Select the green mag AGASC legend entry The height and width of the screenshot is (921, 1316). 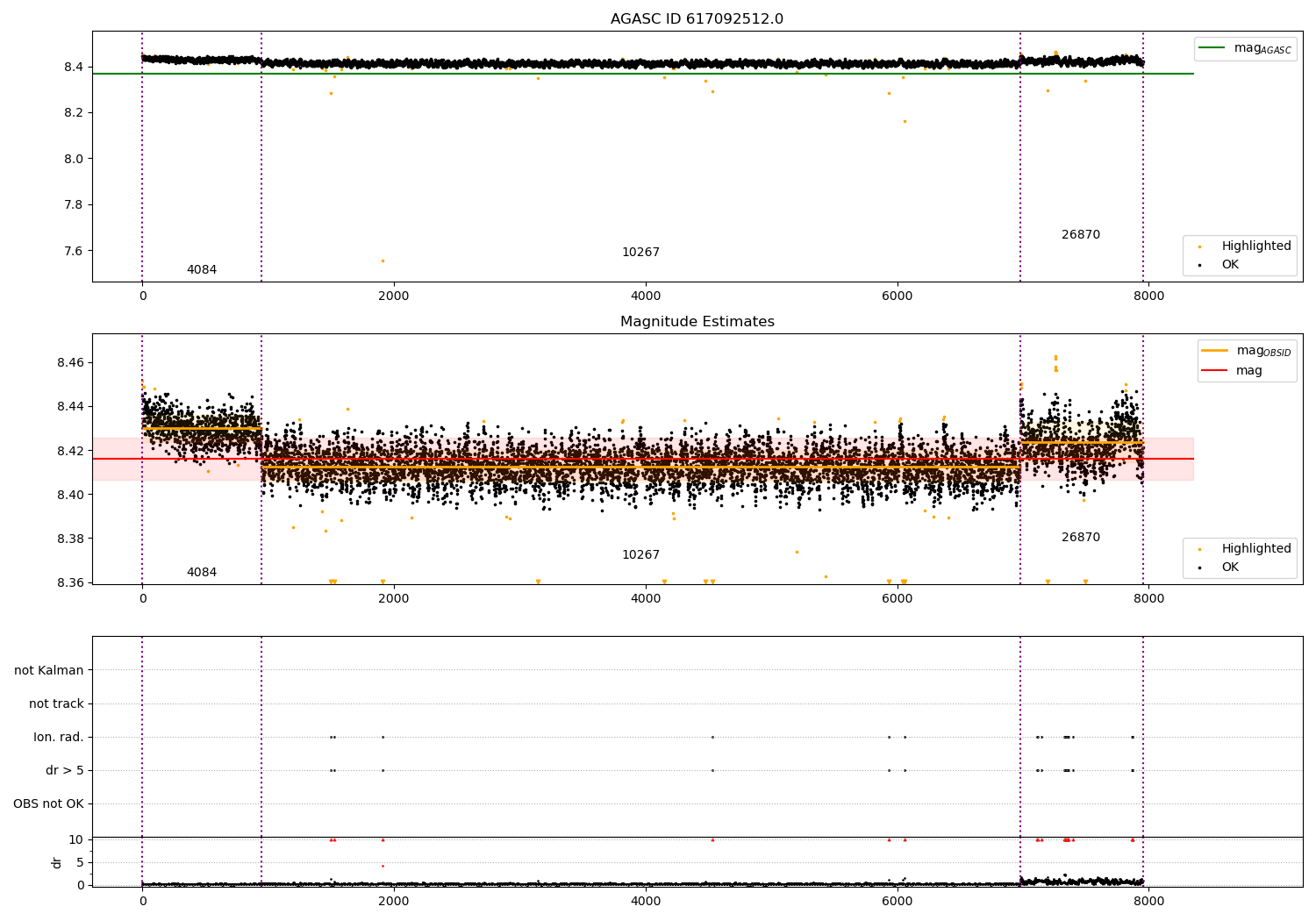1245,48
